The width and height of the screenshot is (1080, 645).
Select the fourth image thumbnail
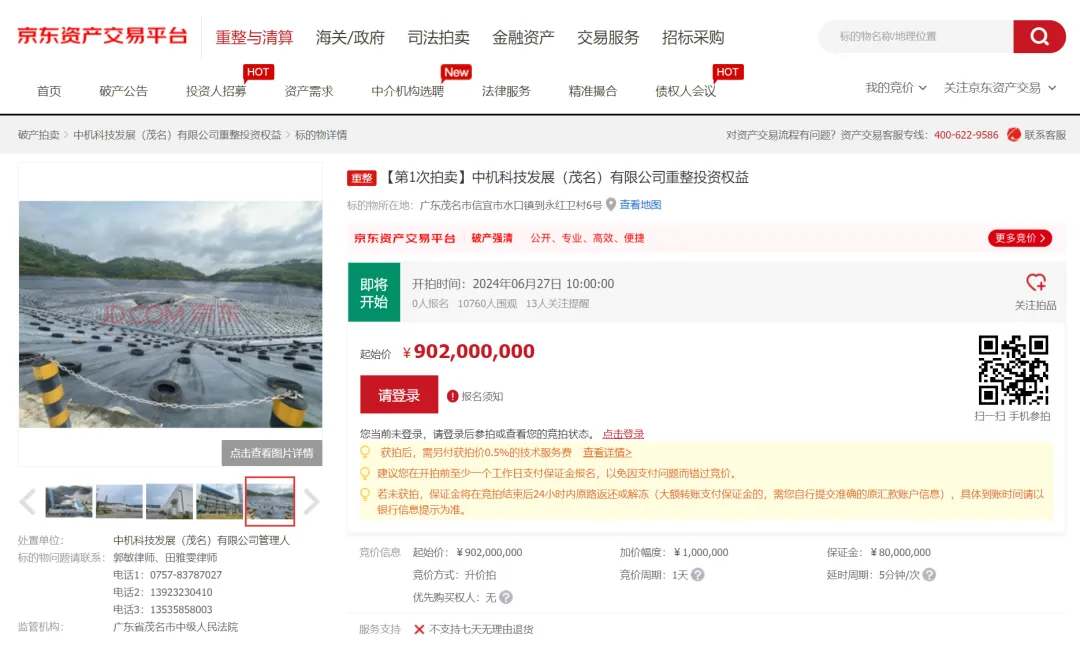[220, 501]
